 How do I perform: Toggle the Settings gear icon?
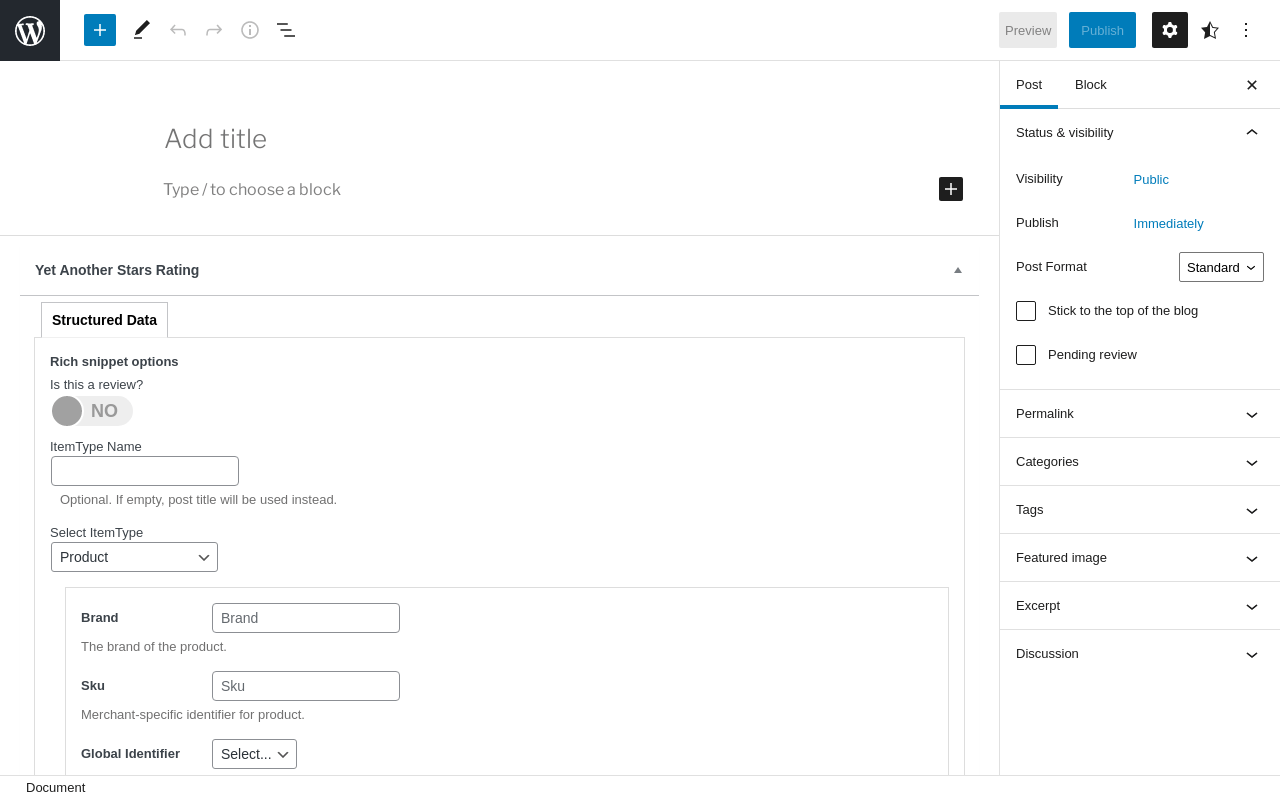point(1170,30)
